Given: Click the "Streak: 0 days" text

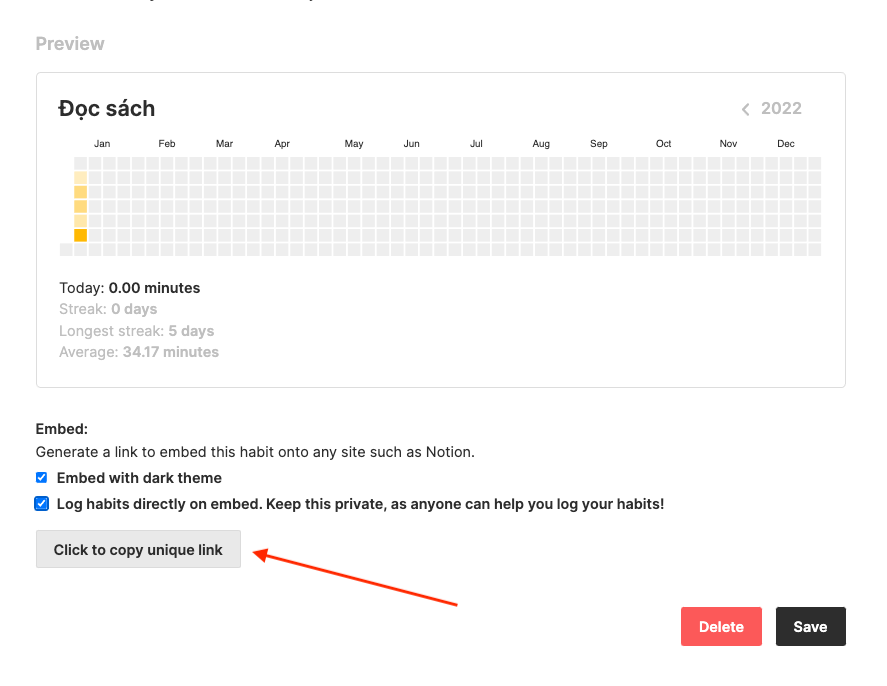Looking at the screenshot, I should tap(108, 309).
